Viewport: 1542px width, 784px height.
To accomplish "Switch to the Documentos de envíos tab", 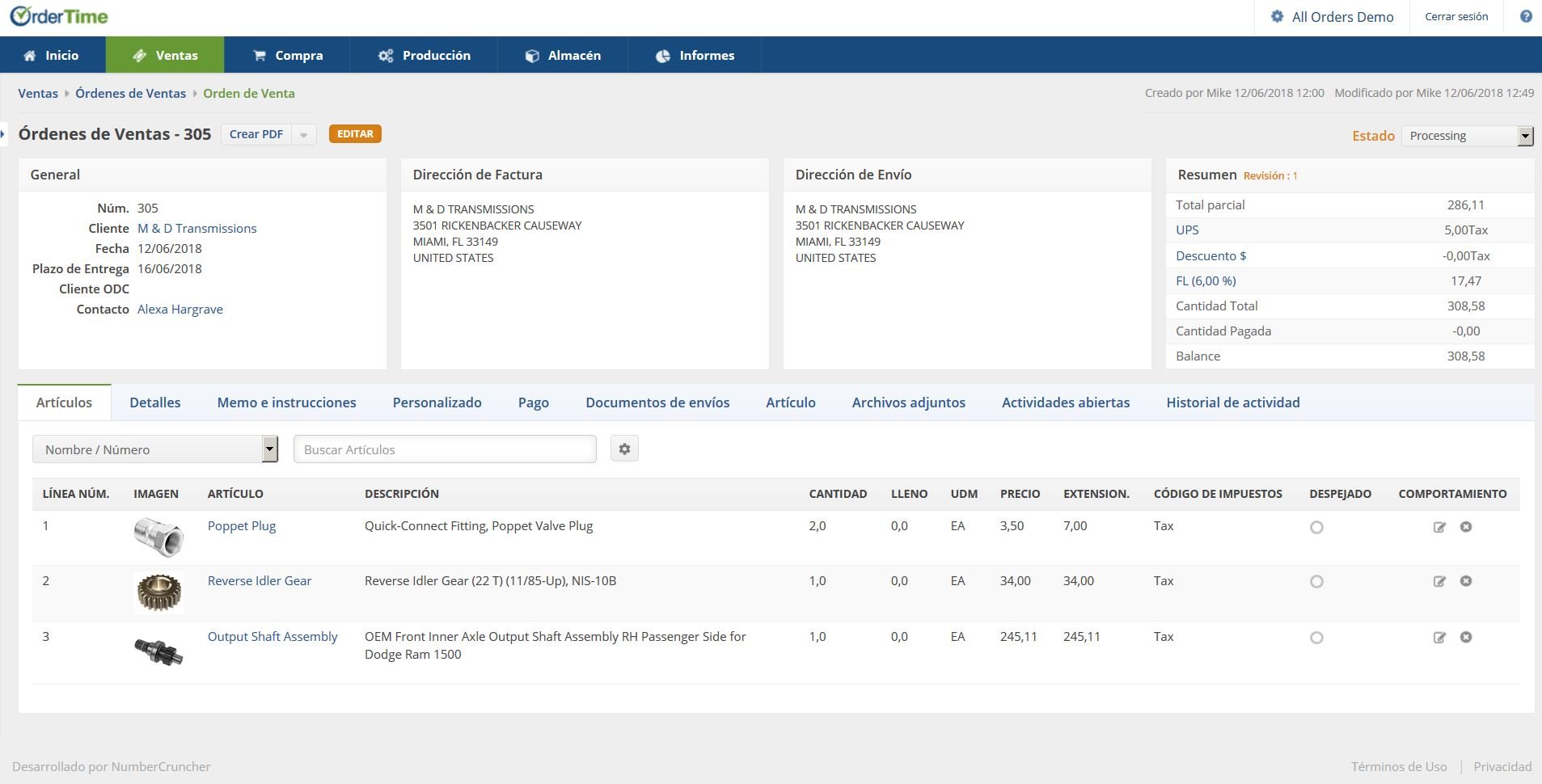I will 657,403.
